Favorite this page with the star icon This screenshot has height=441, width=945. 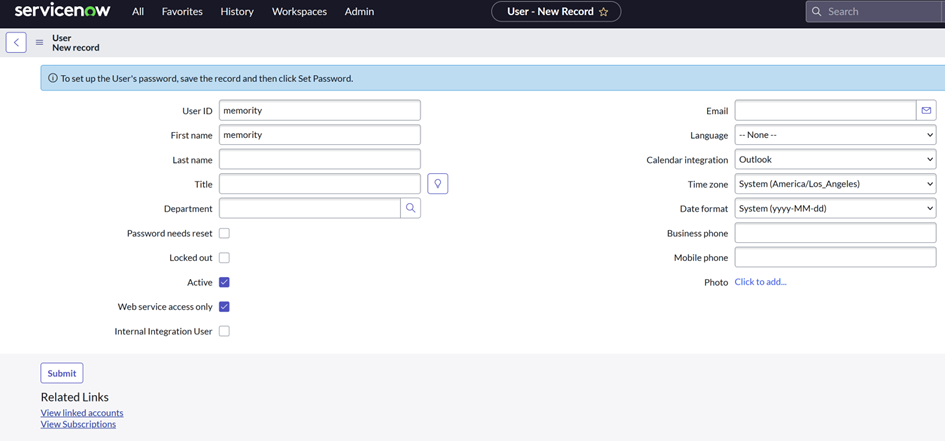click(x=603, y=12)
